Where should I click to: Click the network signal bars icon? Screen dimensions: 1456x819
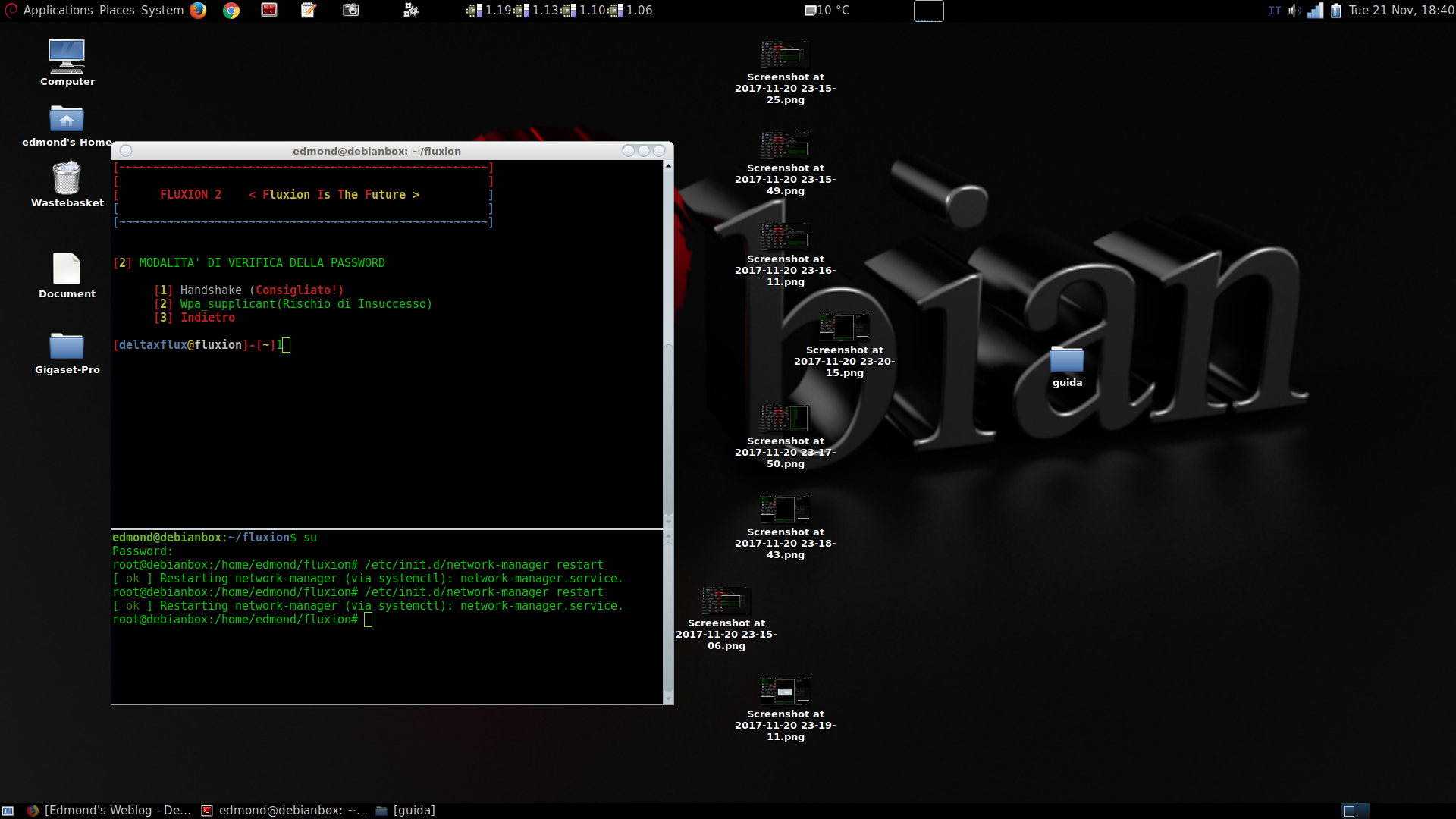coord(1316,10)
